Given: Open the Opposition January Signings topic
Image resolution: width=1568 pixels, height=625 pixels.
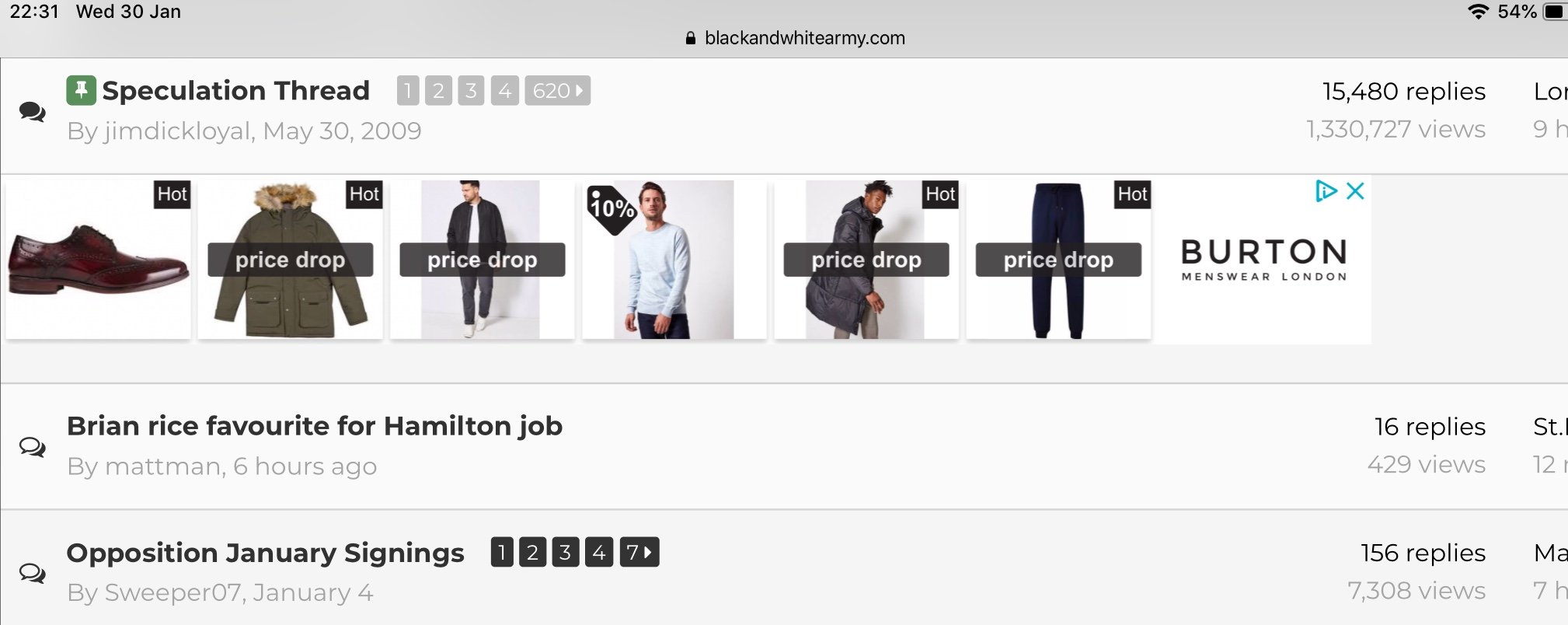Looking at the screenshot, I should point(266,553).
